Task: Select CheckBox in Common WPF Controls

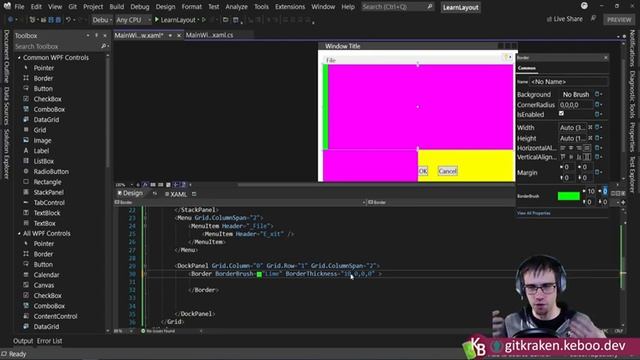Action: click(x=47, y=99)
